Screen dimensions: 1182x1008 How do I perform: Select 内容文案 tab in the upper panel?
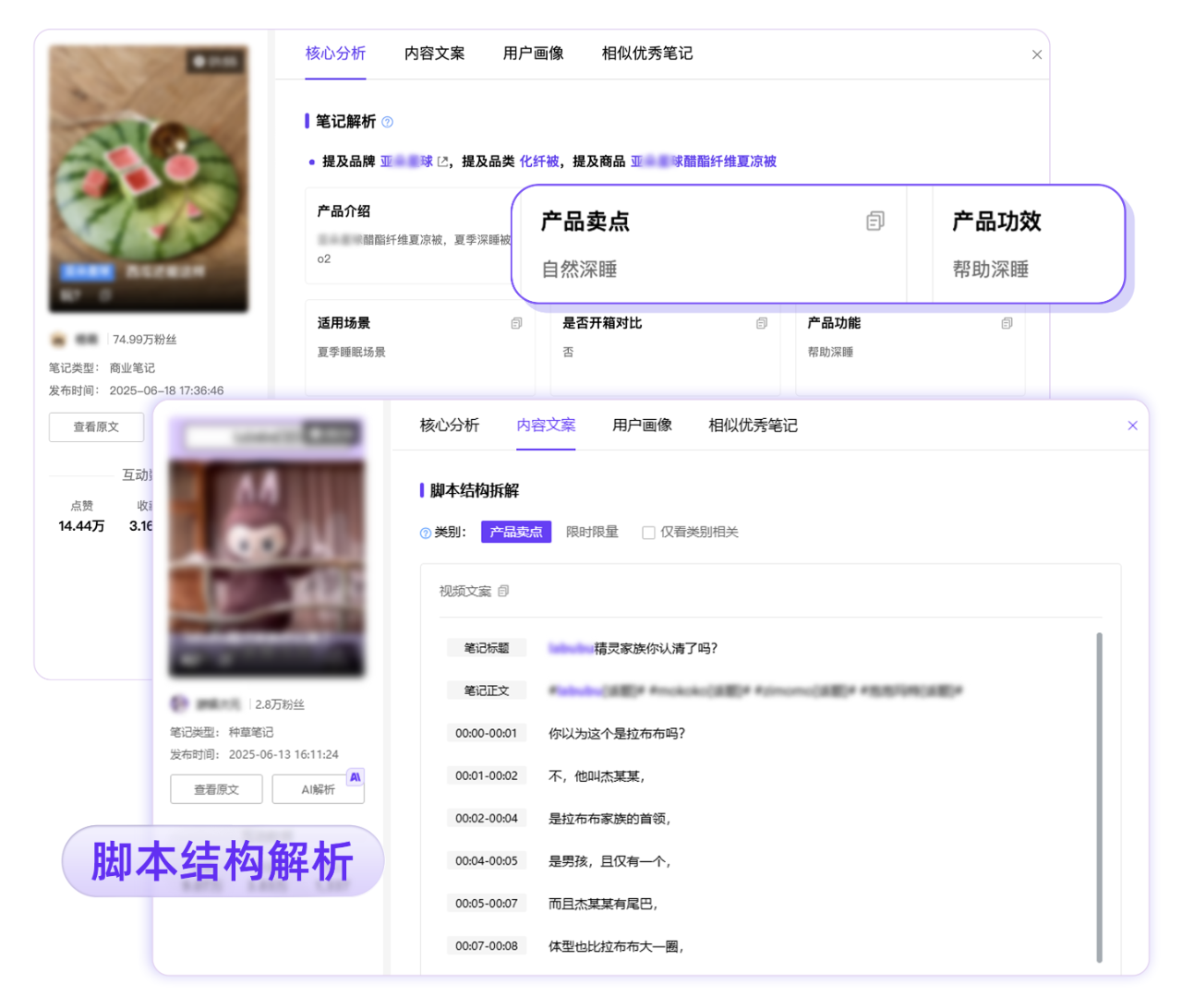coord(434,54)
